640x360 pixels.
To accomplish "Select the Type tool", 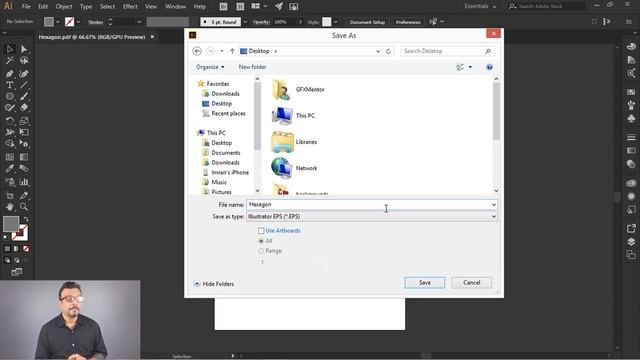I will click(x=10, y=85).
